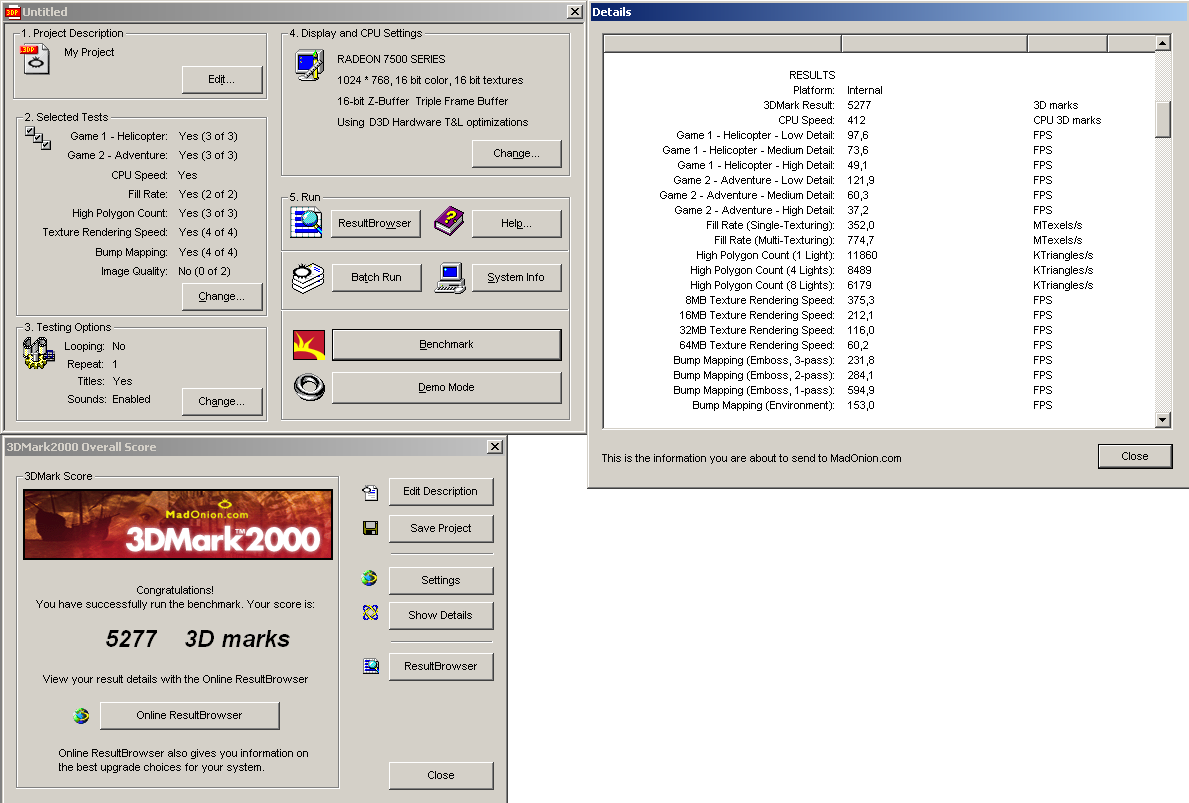
Task: Open Edit for Project Description
Action: click(222, 80)
